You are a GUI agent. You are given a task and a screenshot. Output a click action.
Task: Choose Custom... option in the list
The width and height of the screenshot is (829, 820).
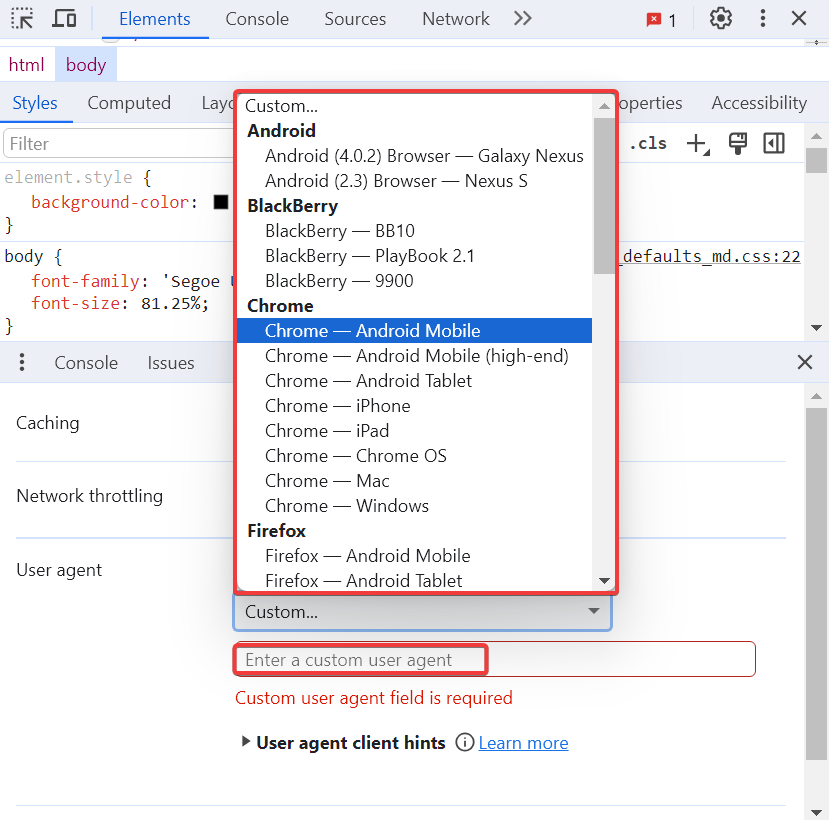tap(414, 106)
